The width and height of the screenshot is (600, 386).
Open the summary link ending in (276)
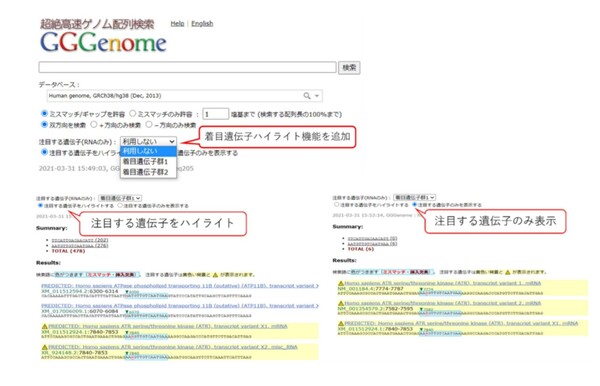pos(80,246)
